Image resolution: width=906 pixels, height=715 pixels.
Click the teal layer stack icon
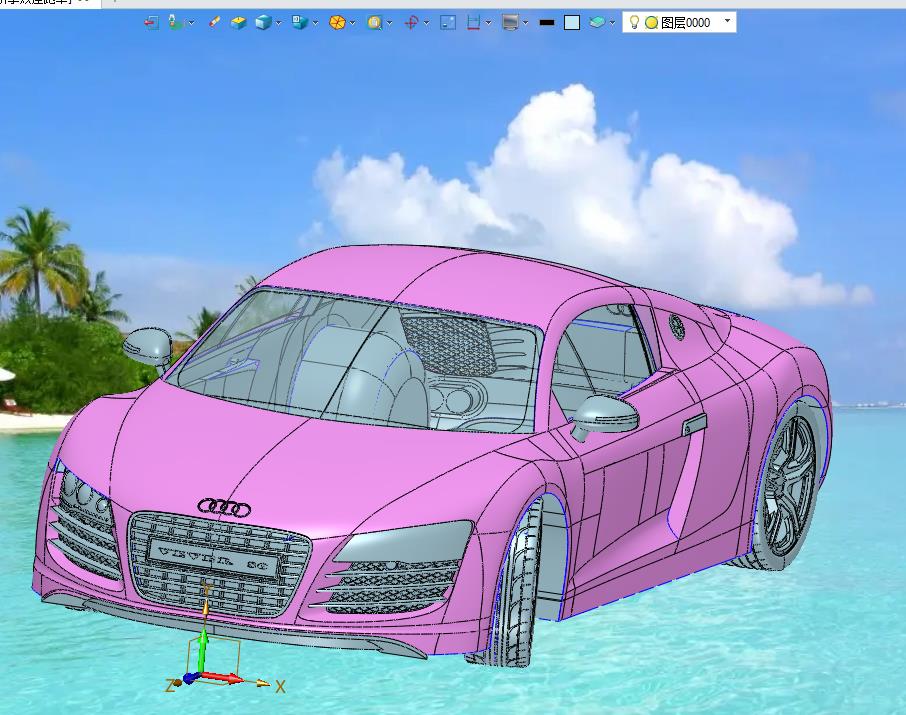pos(597,23)
